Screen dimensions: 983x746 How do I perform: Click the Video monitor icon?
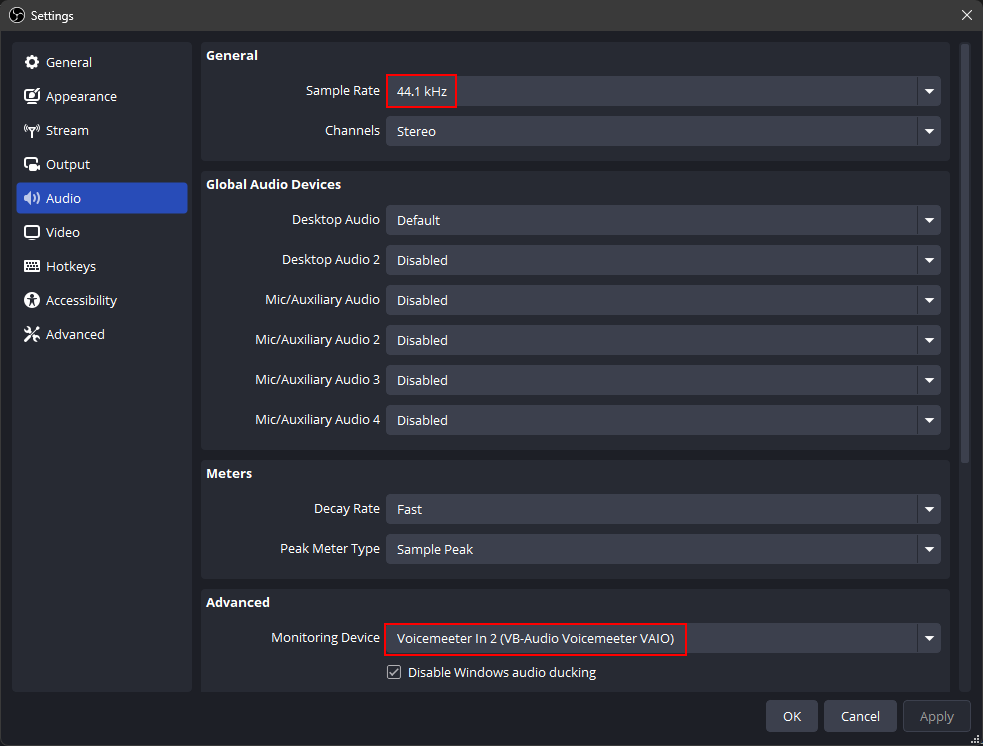point(32,232)
